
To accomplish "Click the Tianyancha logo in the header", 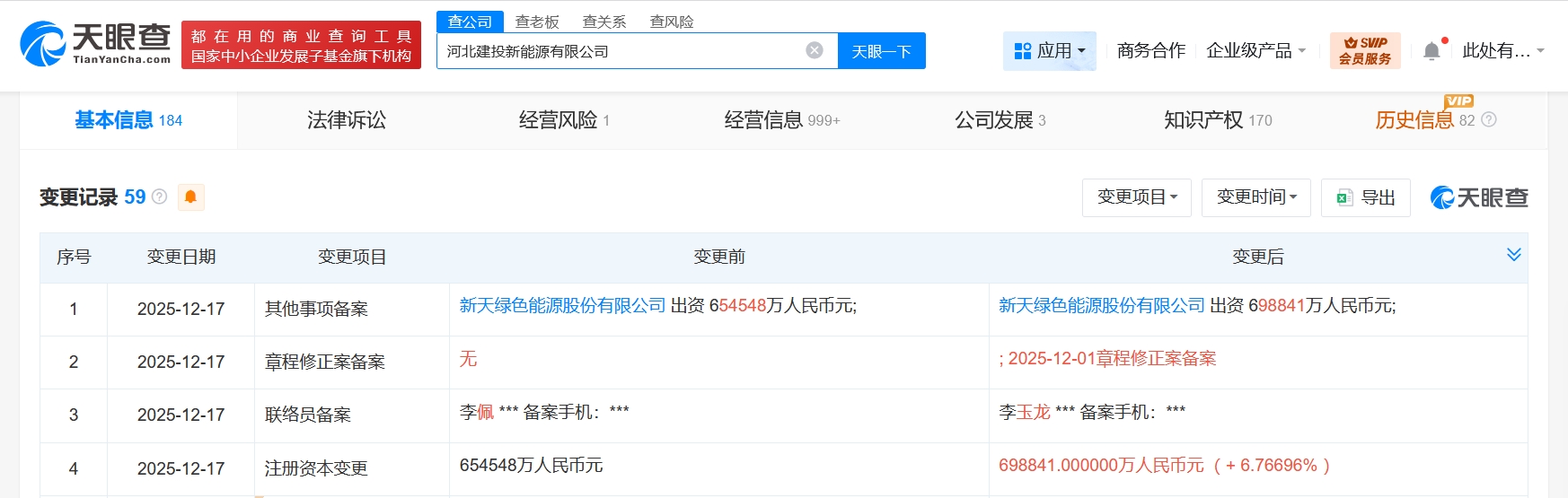I will tap(95, 44).
